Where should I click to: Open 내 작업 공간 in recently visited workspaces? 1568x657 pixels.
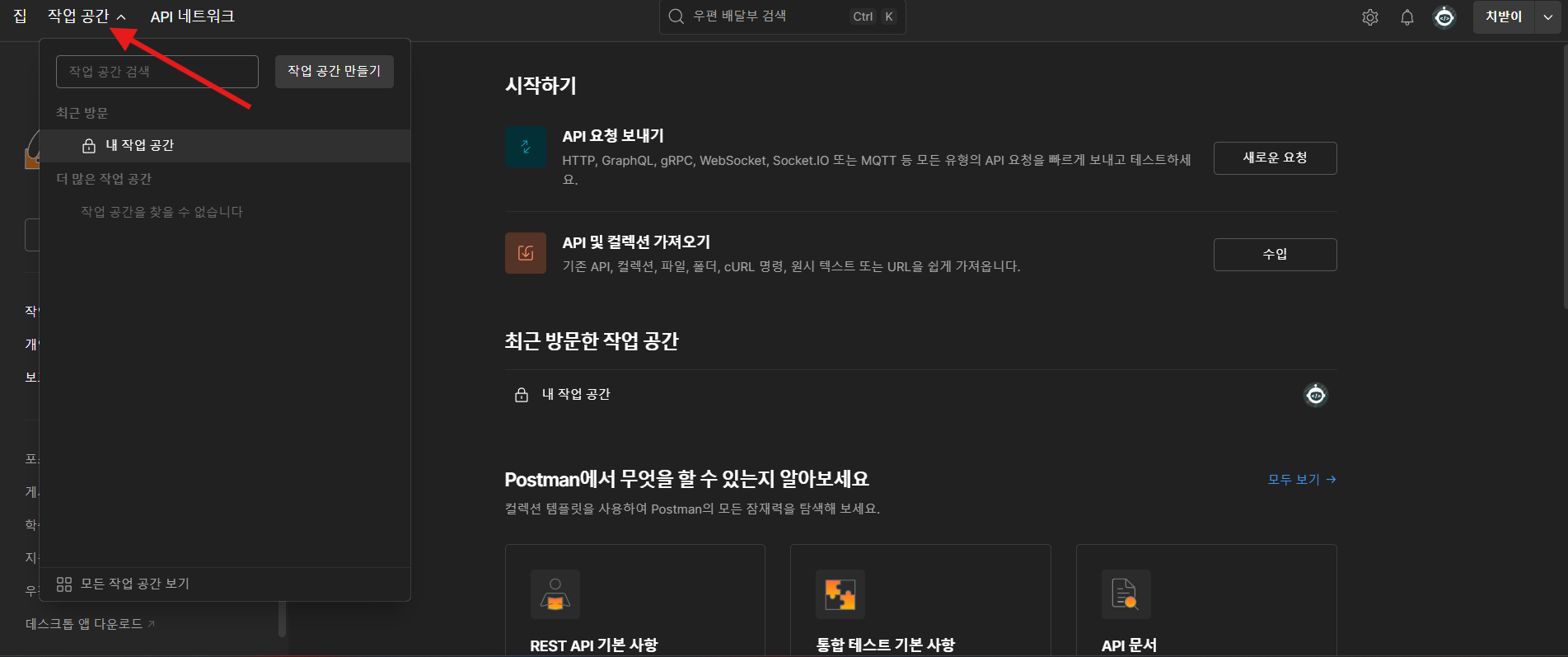(x=920, y=395)
